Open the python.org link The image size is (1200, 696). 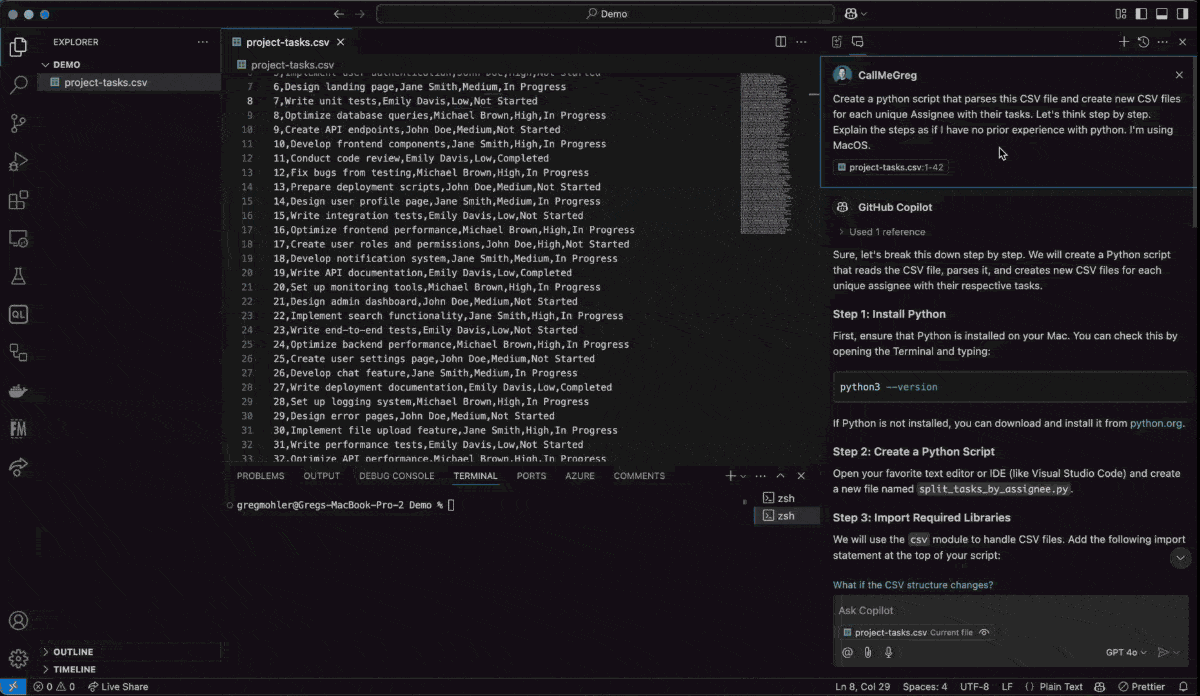[x=1156, y=423]
